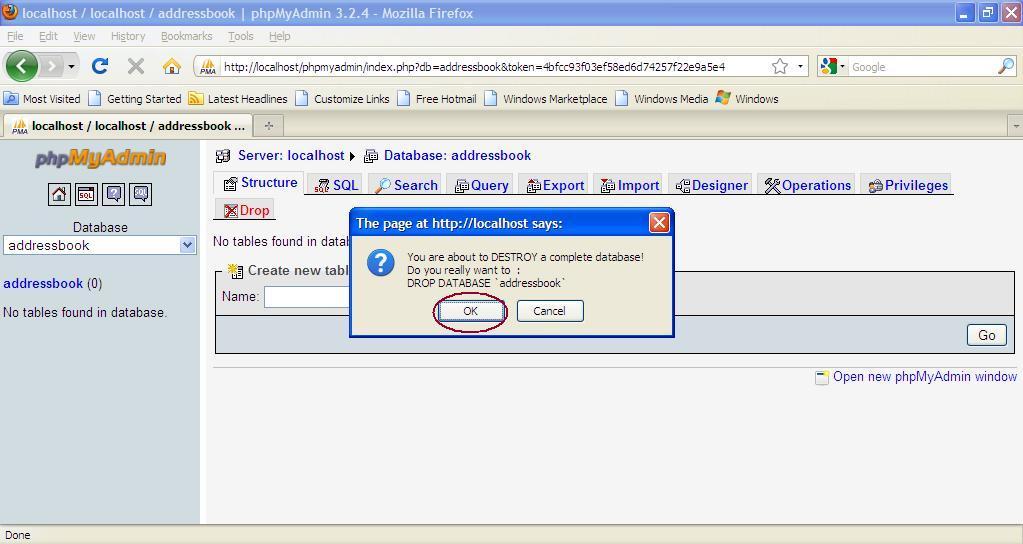1023x544 pixels.
Task: Click the Stop loading X icon
Action: click(136, 66)
